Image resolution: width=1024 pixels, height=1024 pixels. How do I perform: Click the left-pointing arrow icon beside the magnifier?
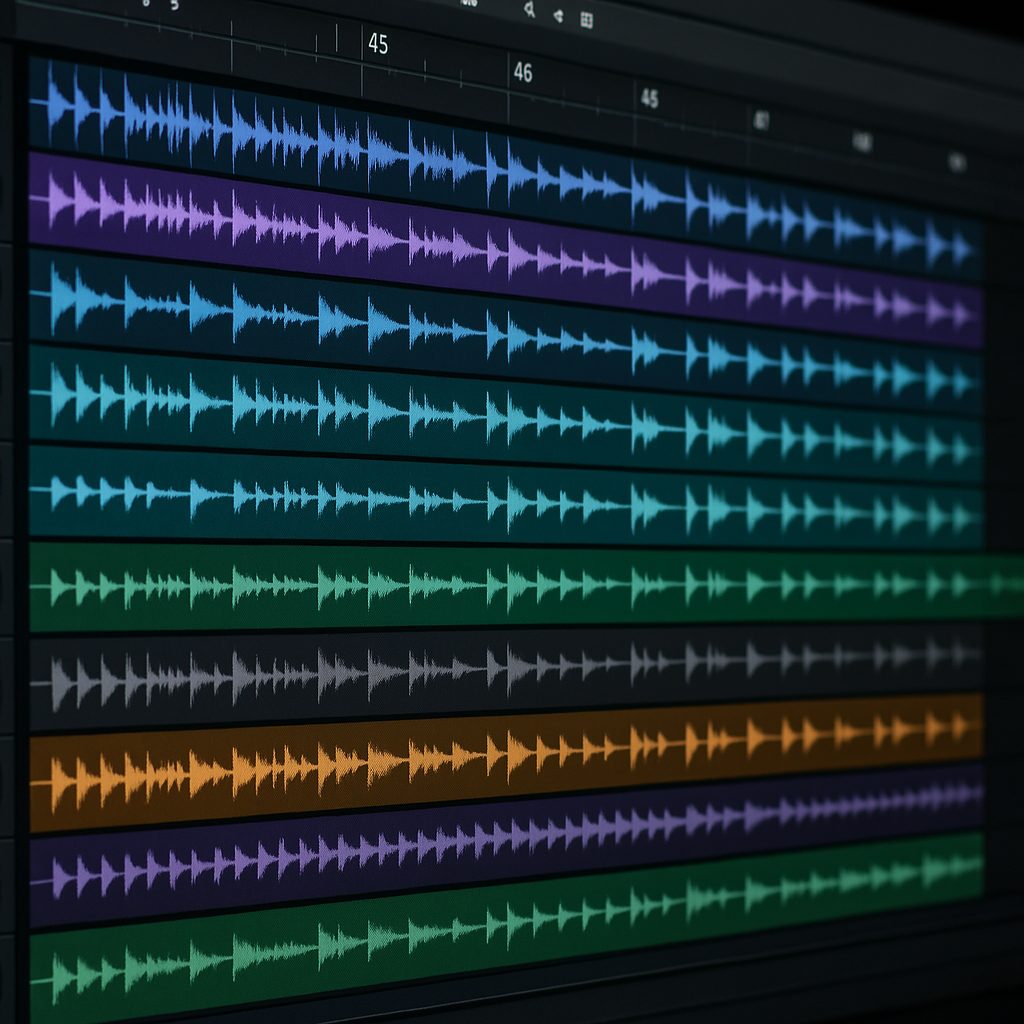tap(558, 15)
